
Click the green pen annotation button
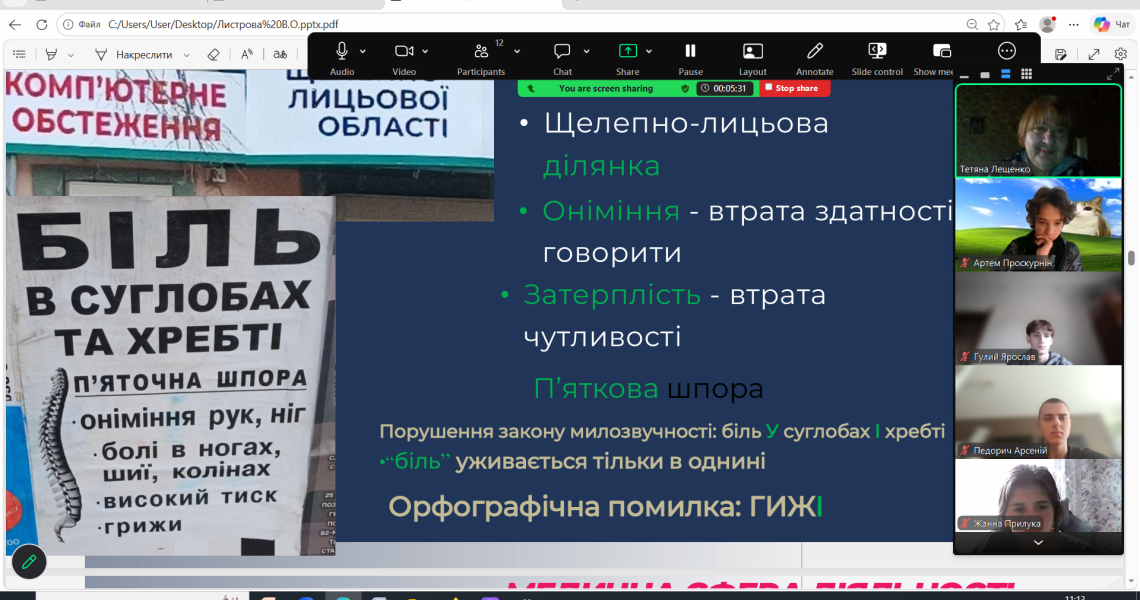coord(29,561)
